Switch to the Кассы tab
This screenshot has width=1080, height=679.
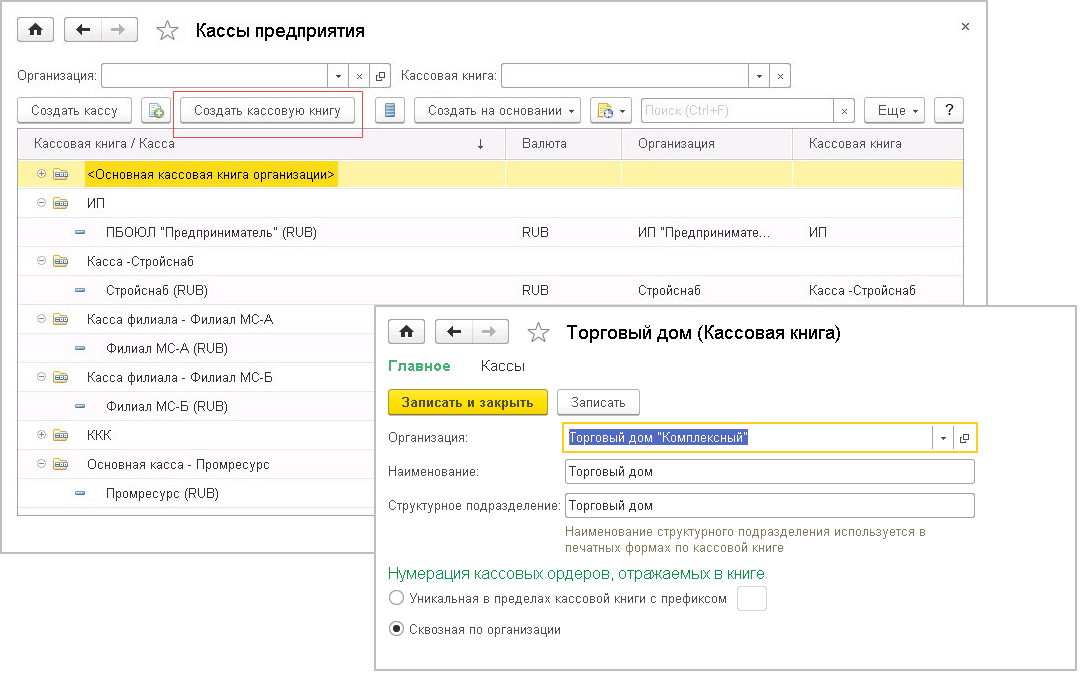(502, 366)
